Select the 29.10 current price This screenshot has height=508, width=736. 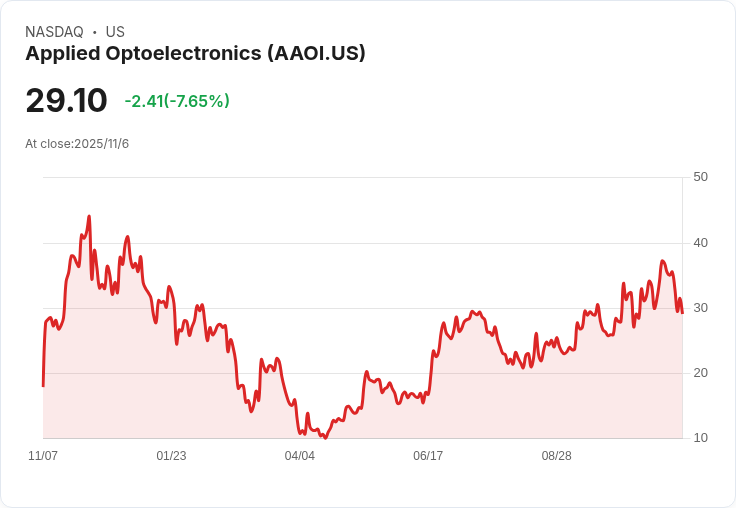[66, 100]
